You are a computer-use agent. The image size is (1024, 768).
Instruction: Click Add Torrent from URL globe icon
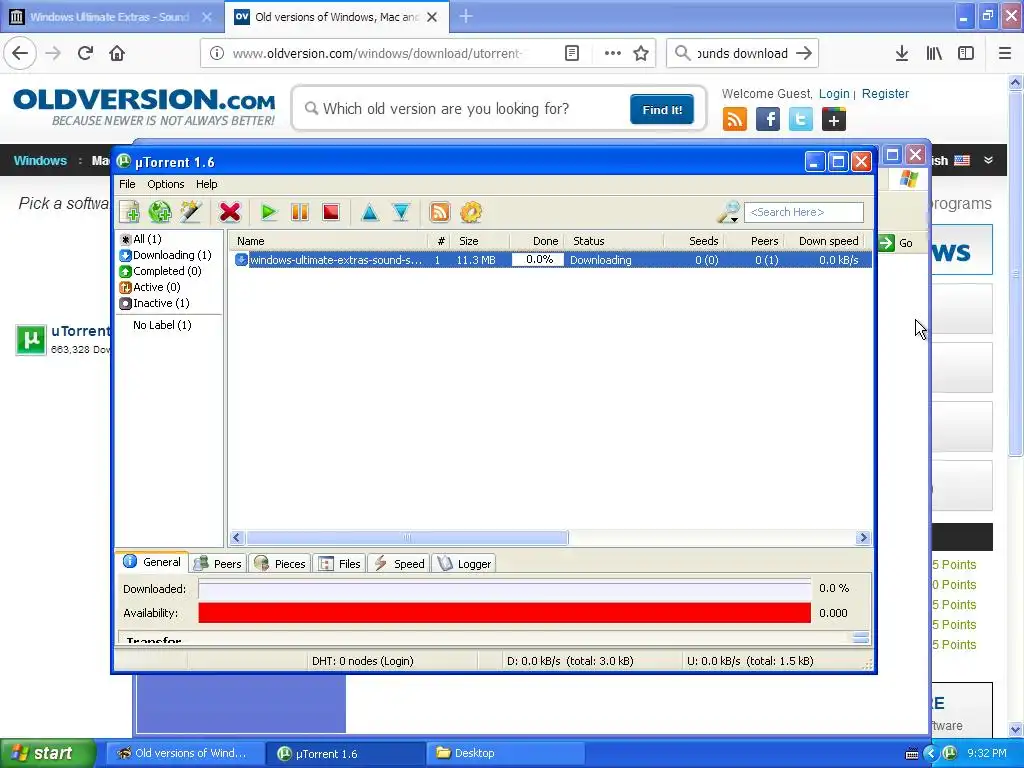(x=160, y=212)
